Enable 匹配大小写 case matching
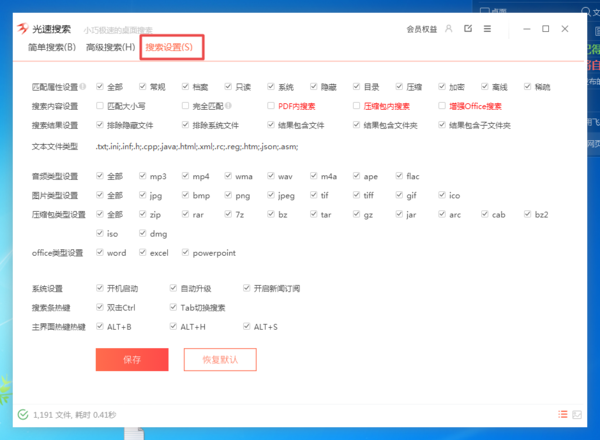 100,106
